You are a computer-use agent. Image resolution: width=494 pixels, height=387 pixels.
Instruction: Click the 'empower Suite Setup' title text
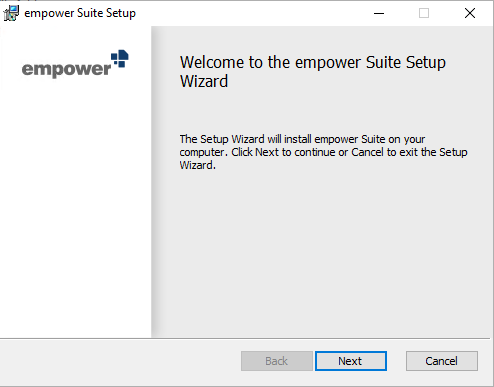80,13
